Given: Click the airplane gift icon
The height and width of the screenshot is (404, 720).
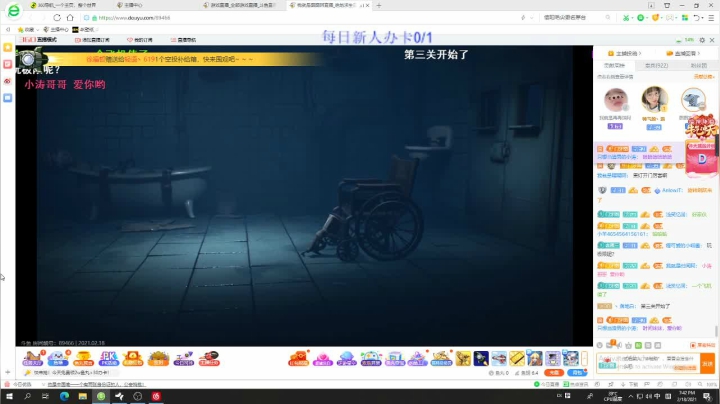Looking at the screenshot, I should pos(499,358).
